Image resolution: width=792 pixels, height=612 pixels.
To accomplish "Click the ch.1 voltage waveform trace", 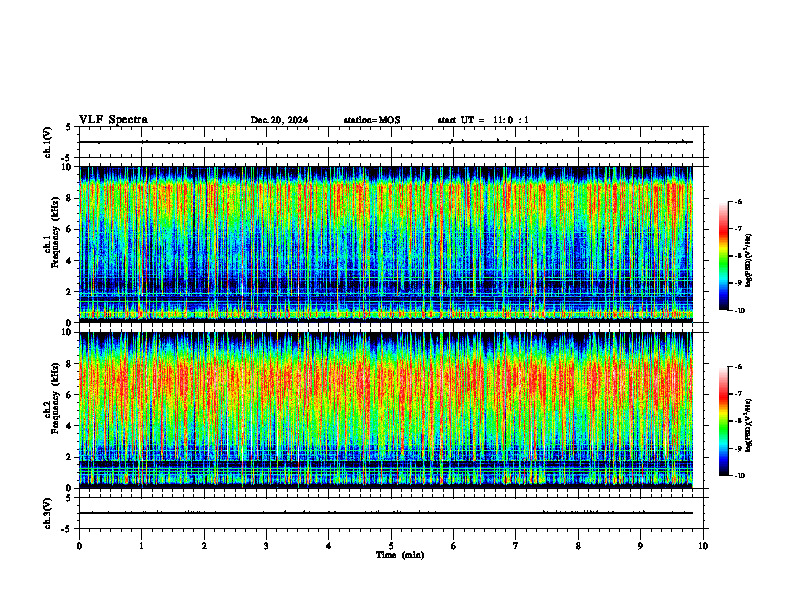I will [386, 142].
